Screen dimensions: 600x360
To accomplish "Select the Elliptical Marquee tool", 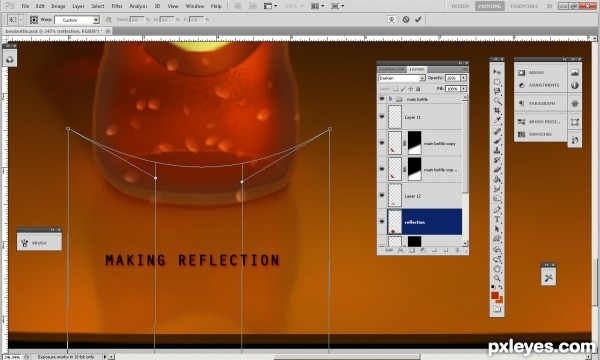I will click(497, 81).
